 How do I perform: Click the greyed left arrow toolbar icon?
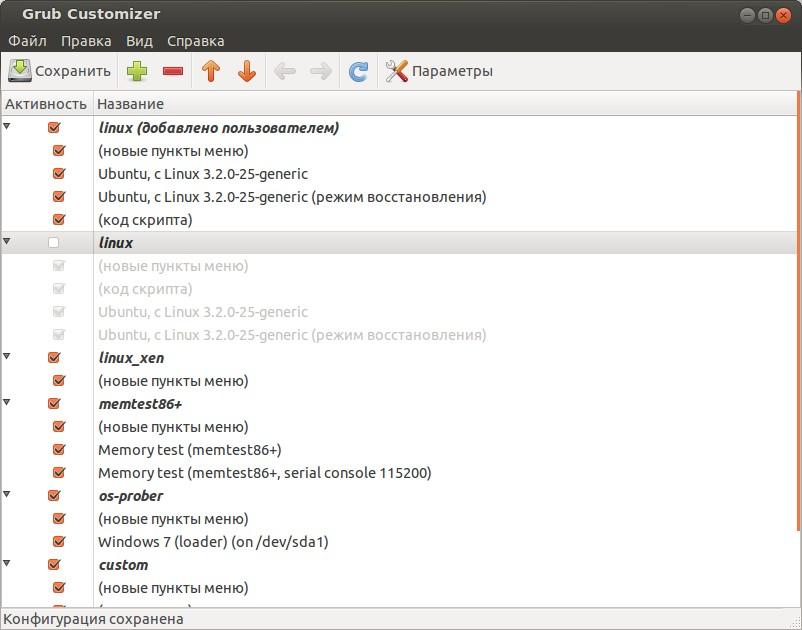click(x=284, y=71)
